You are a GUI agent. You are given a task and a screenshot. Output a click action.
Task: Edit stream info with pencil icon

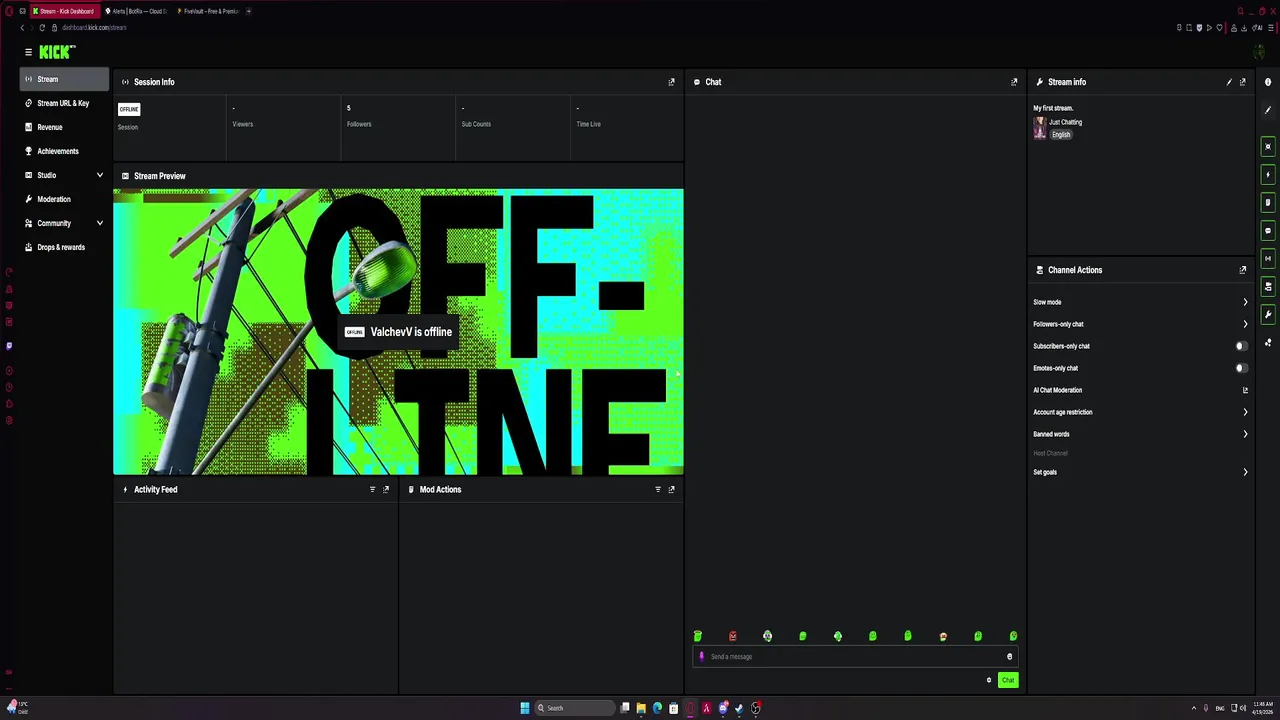1229,82
